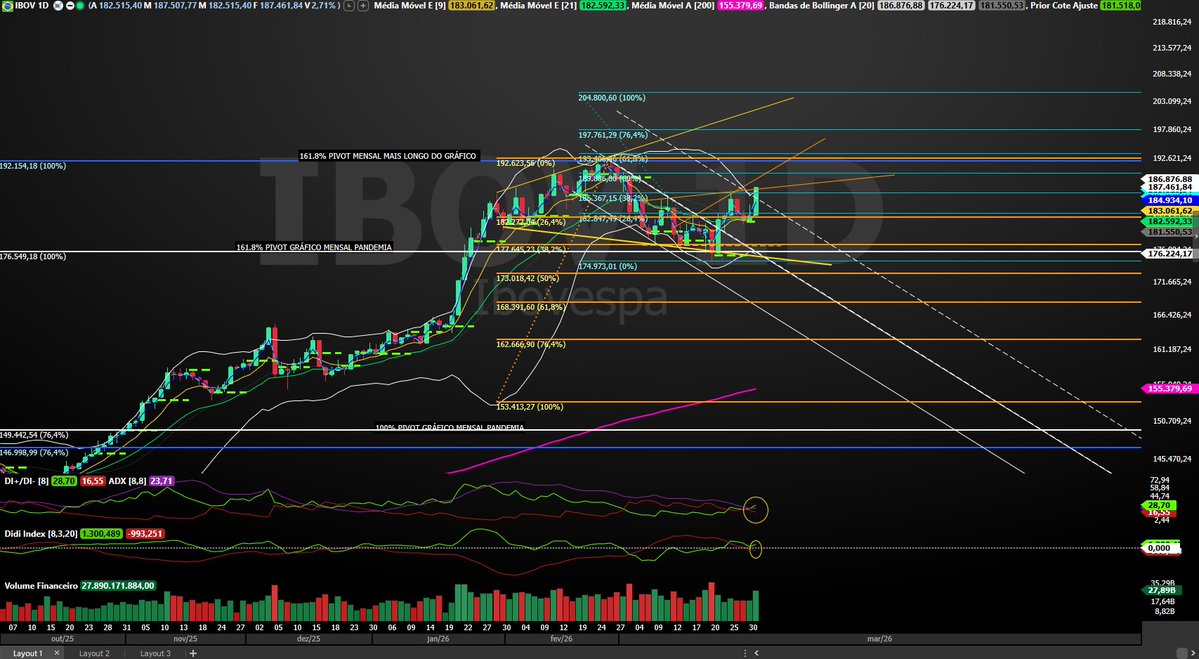Click the white 176.224,17 price tag on axis

(x=1170, y=253)
